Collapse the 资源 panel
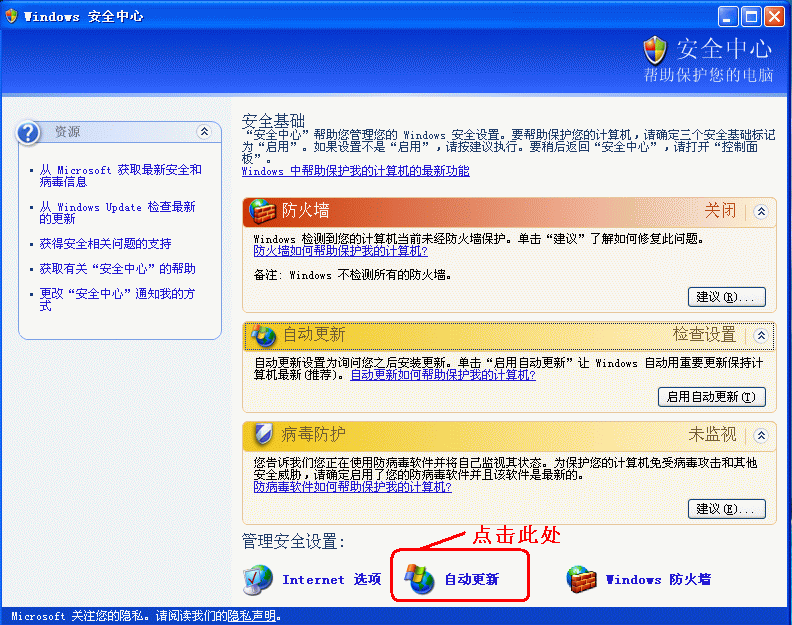The height and width of the screenshot is (625, 792). pyautogui.click(x=204, y=132)
